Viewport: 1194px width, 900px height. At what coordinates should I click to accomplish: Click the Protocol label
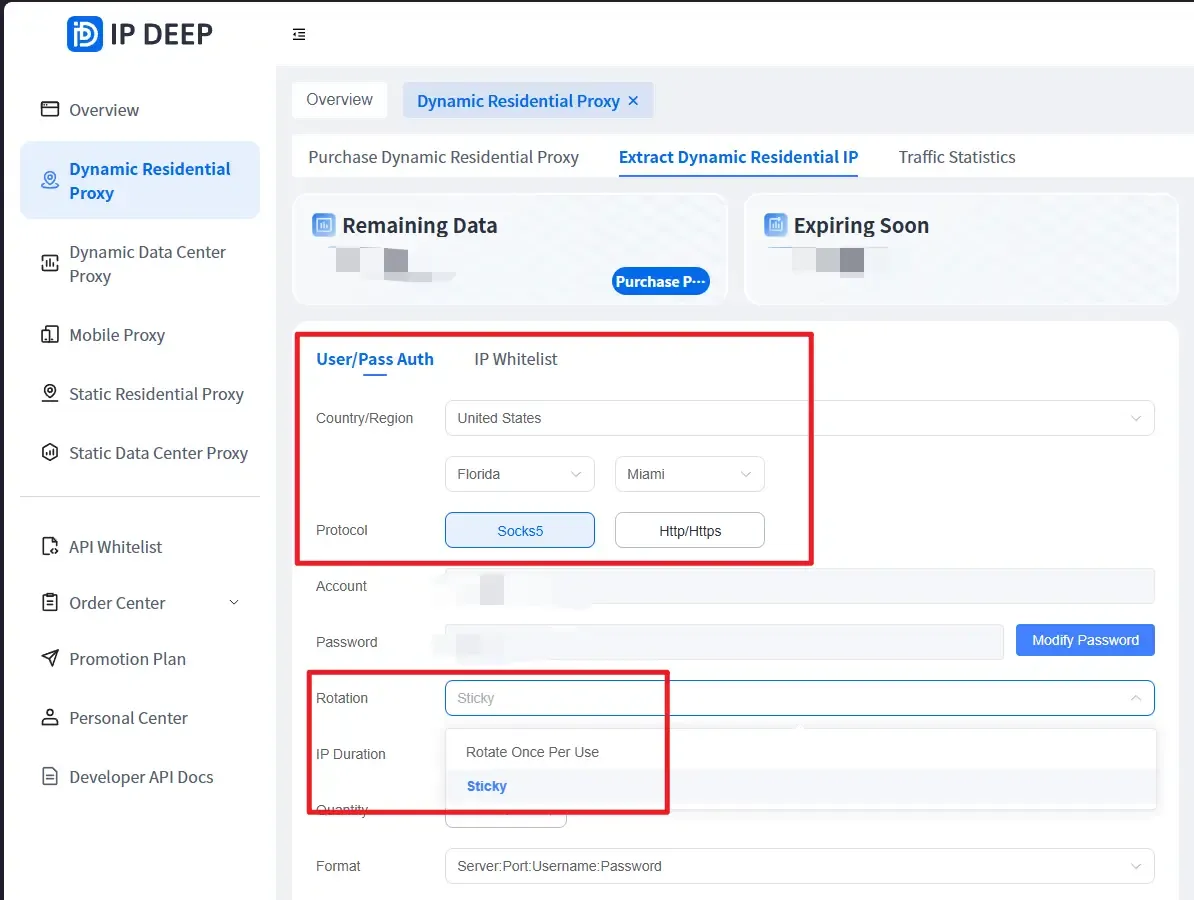341,530
